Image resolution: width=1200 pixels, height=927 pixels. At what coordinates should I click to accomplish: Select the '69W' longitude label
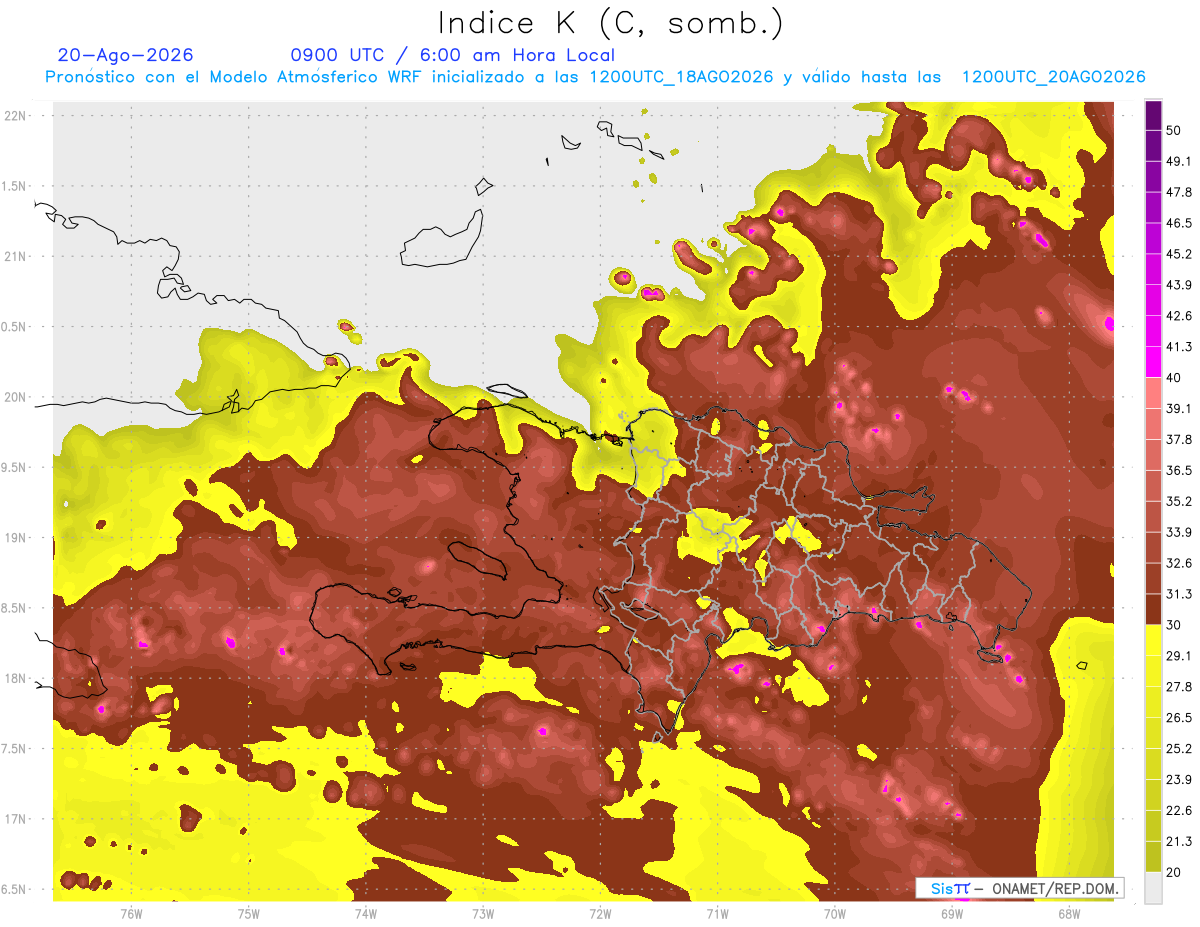951,914
